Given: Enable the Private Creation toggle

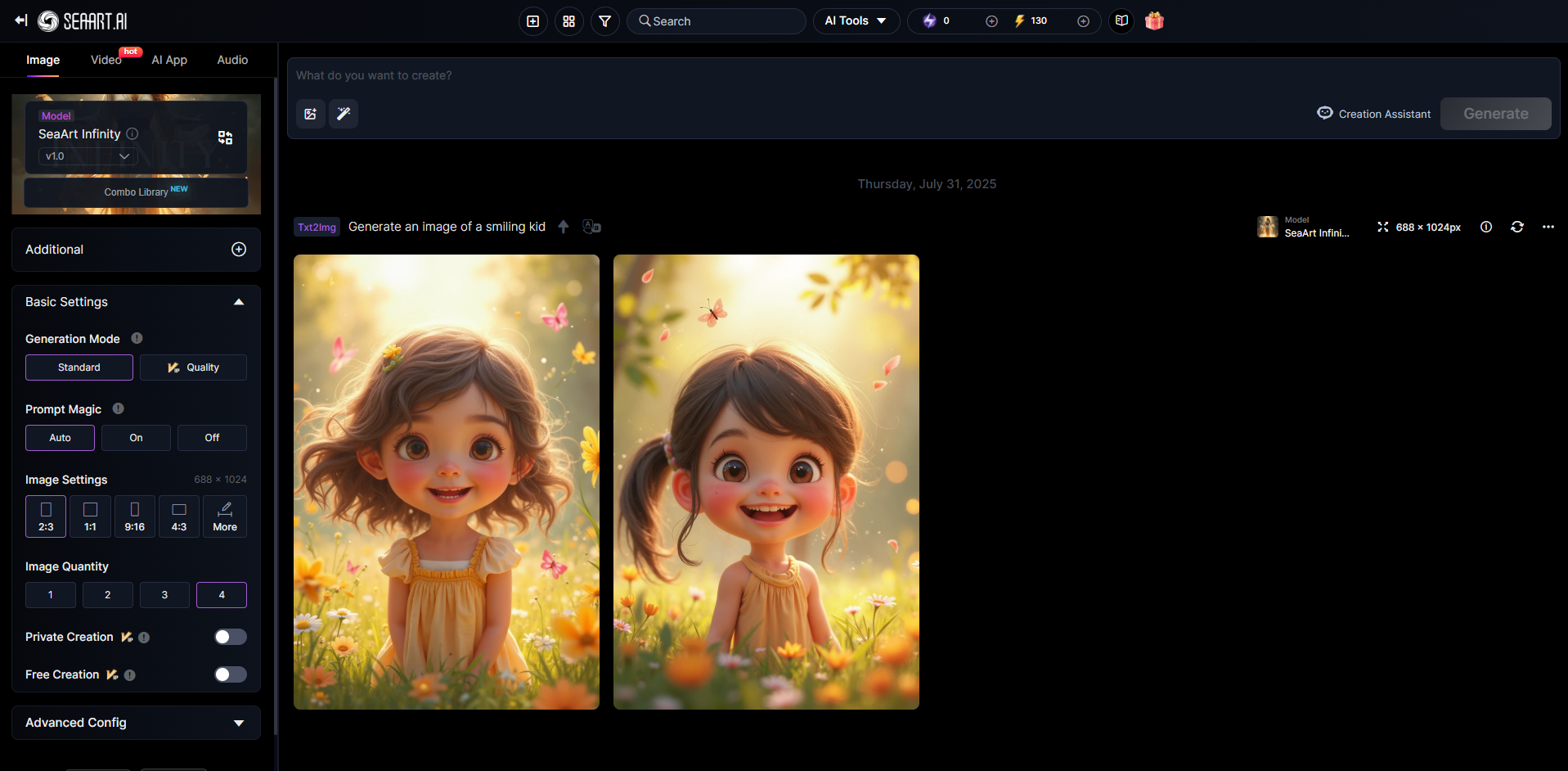Looking at the screenshot, I should point(230,637).
